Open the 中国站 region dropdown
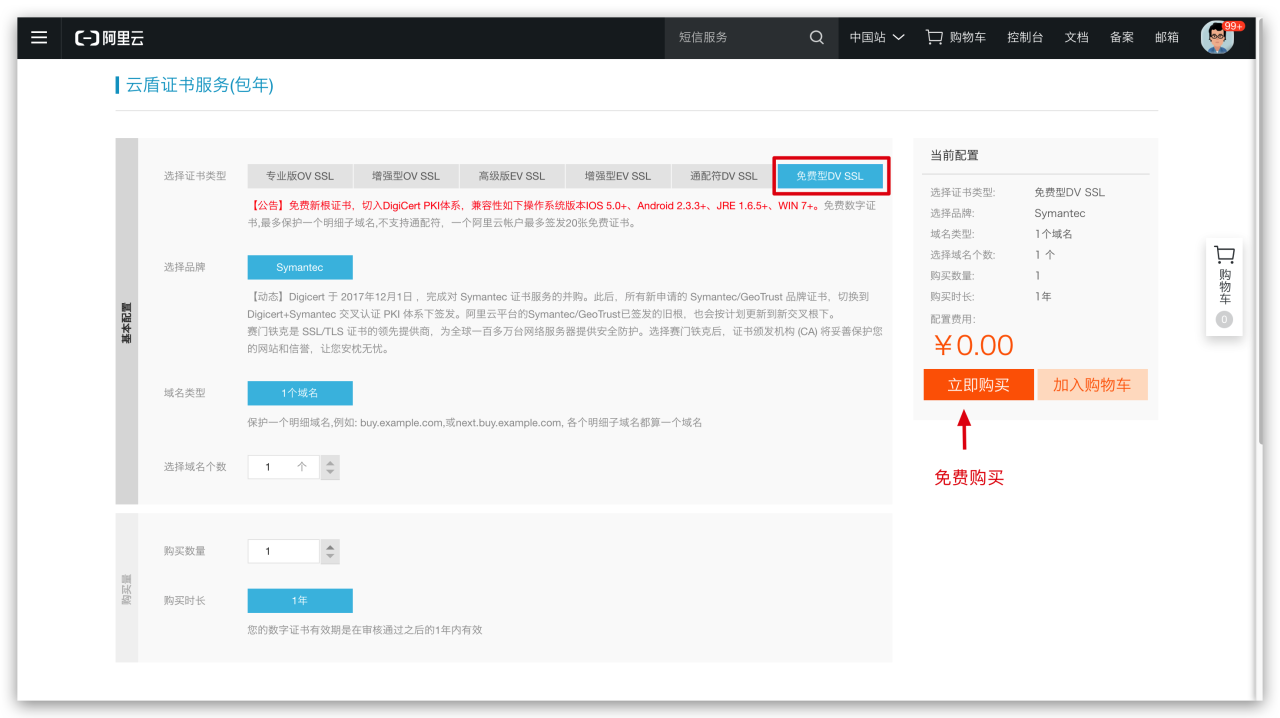The height and width of the screenshot is (718, 1280). point(875,37)
